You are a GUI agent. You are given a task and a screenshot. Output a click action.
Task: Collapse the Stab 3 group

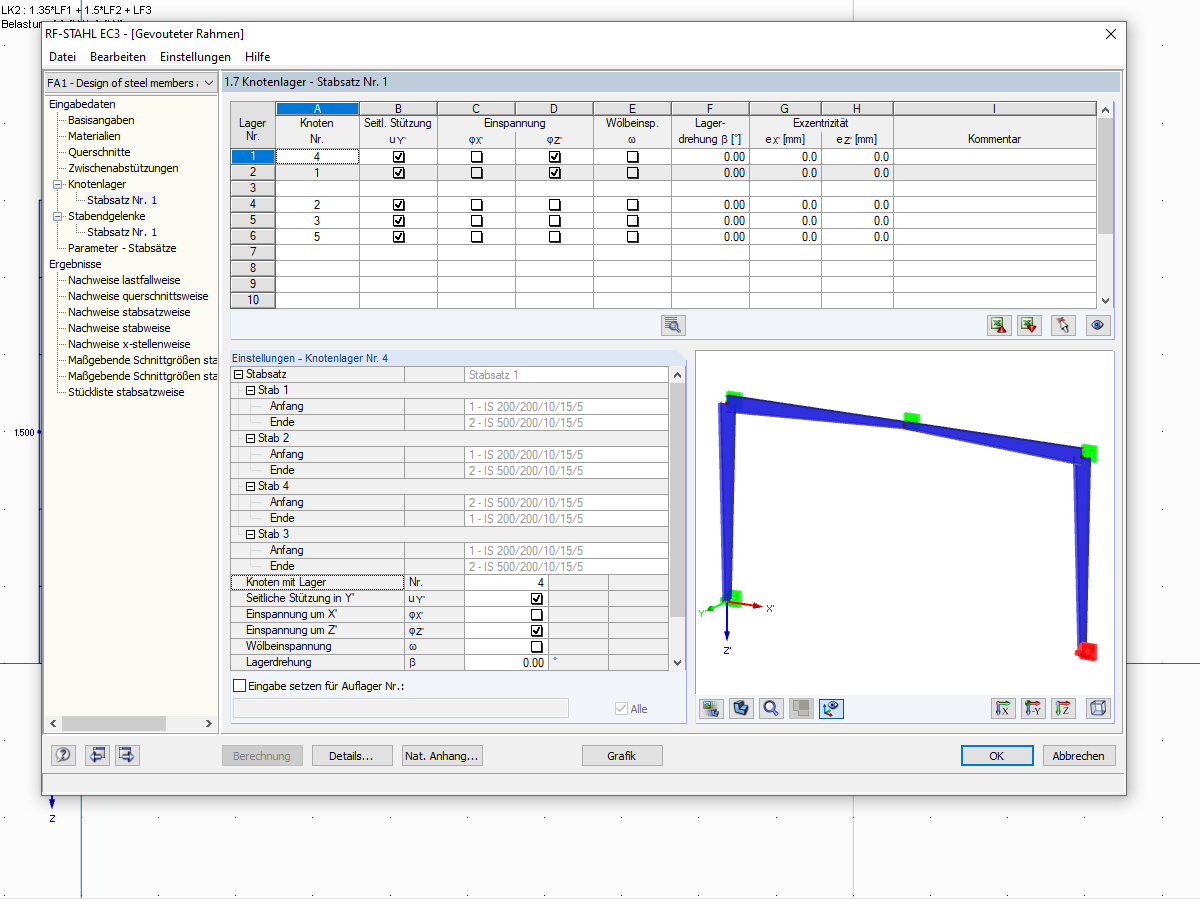pos(251,534)
